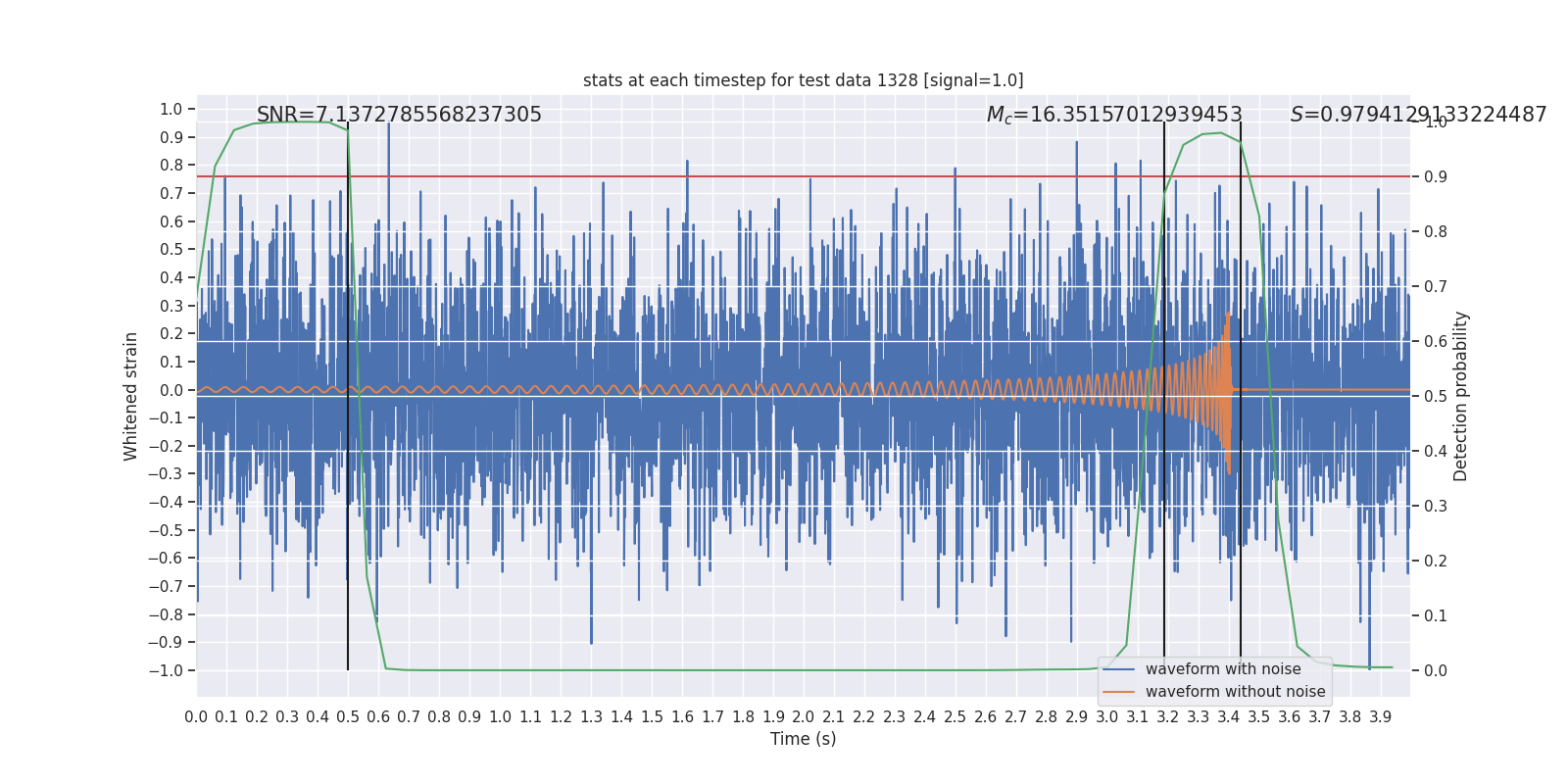Select the Detection probability tick label 0.8
Screen dimensions: 1568x784
tap(1436, 231)
